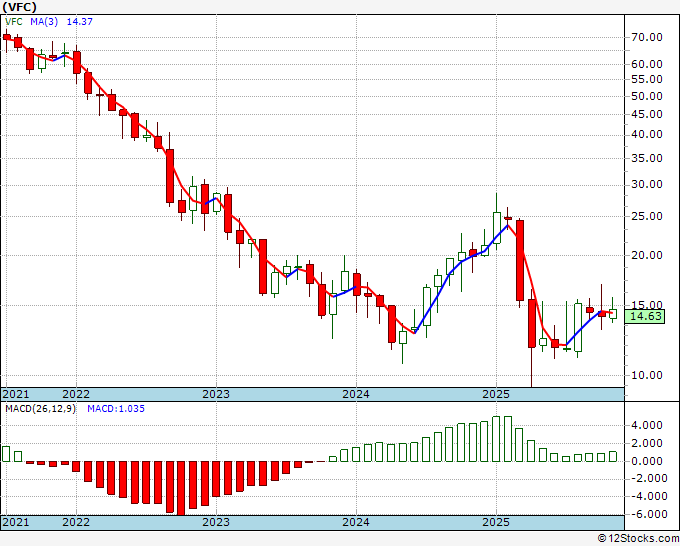
Task: Click the 2.000 MACD axis label
Action: pyautogui.click(x=647, y=444)
